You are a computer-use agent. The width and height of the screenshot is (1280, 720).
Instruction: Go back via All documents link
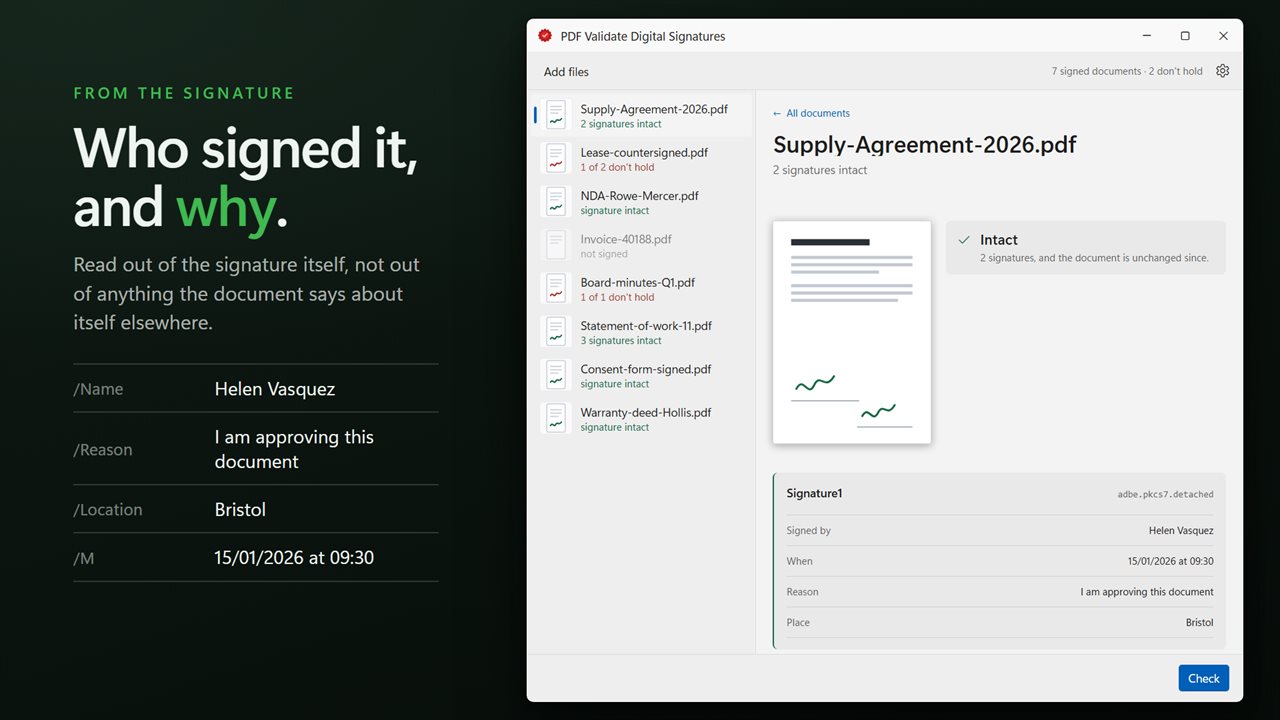pyautogui.click(x=811, y=113)
